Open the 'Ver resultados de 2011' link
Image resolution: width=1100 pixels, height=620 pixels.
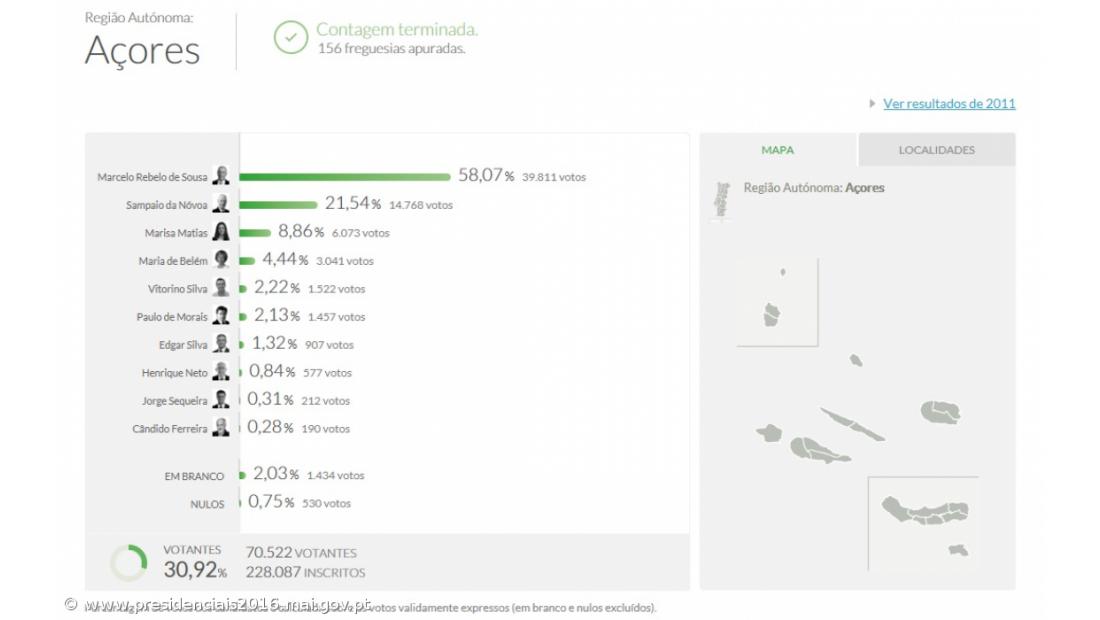(949, 103)
